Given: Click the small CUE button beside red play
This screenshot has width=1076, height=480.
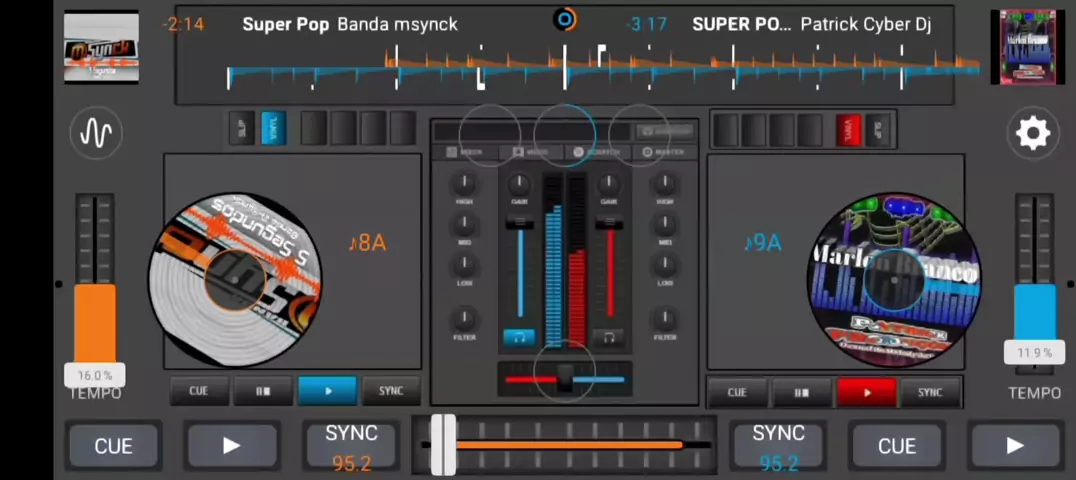Looking at the screenshot, I should pyautogui.click(x=737, y=393).
